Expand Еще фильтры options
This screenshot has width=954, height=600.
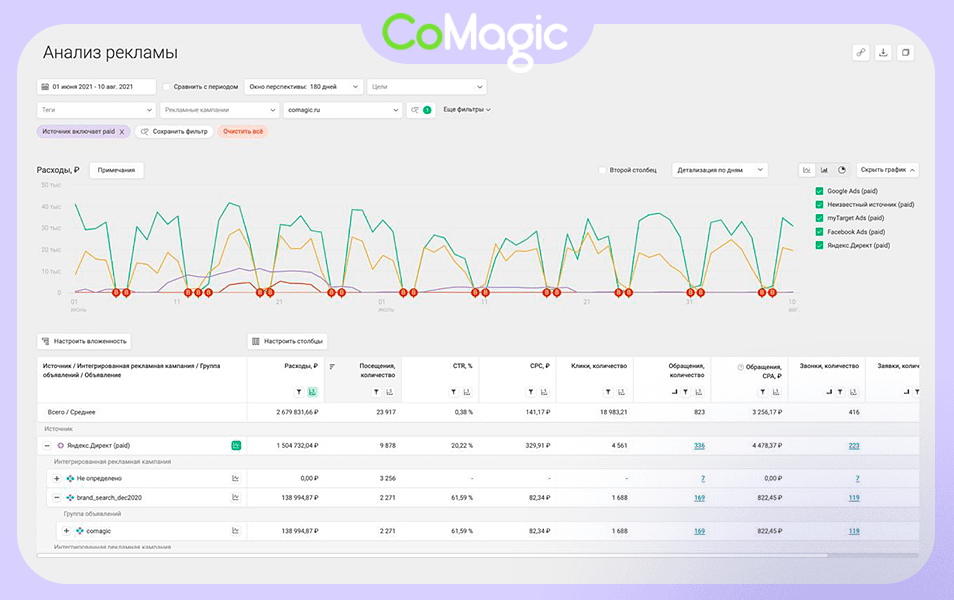tap(467, 110)
